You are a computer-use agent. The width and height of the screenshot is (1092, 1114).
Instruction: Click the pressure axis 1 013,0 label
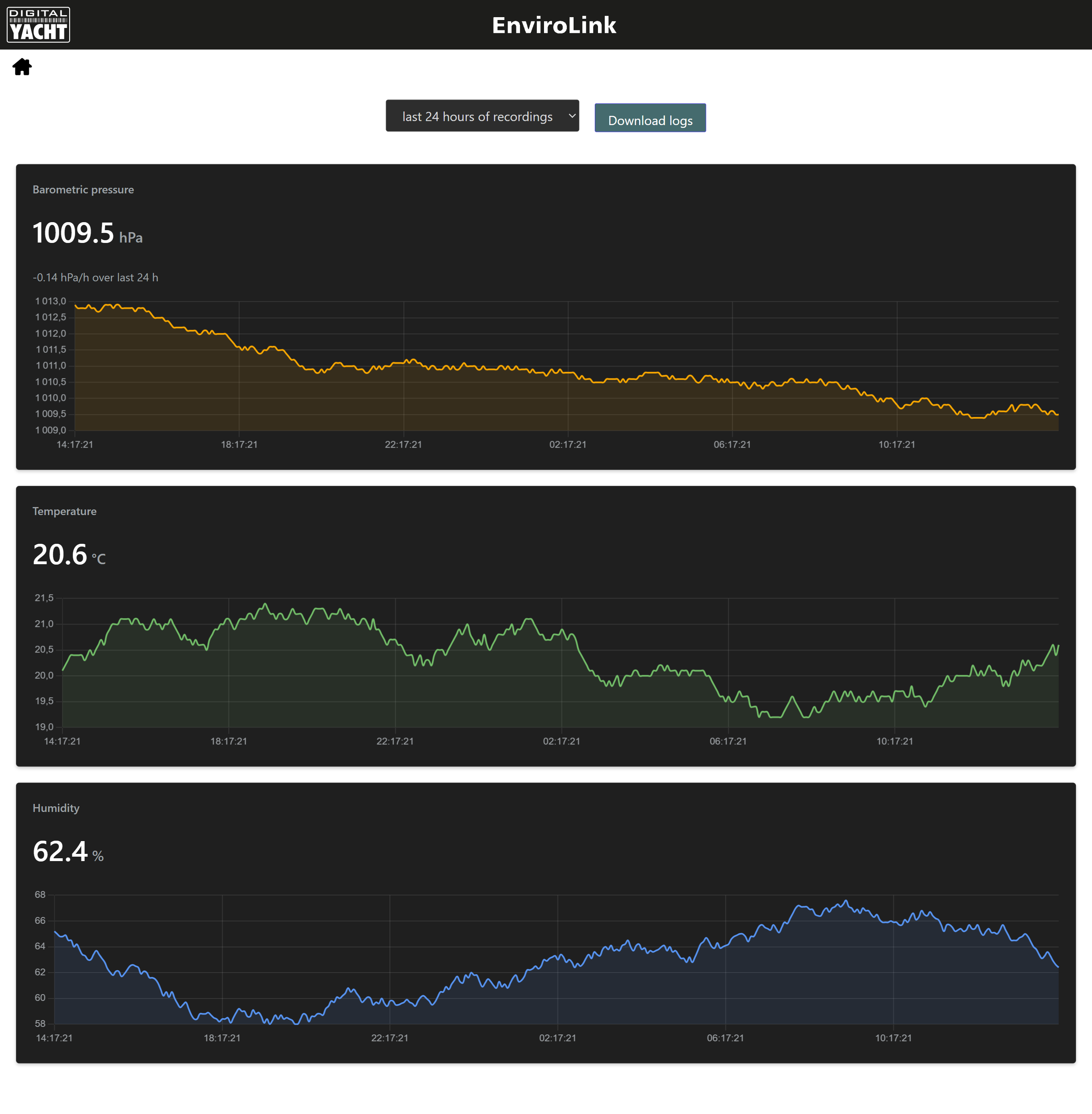tap(50, 301)
